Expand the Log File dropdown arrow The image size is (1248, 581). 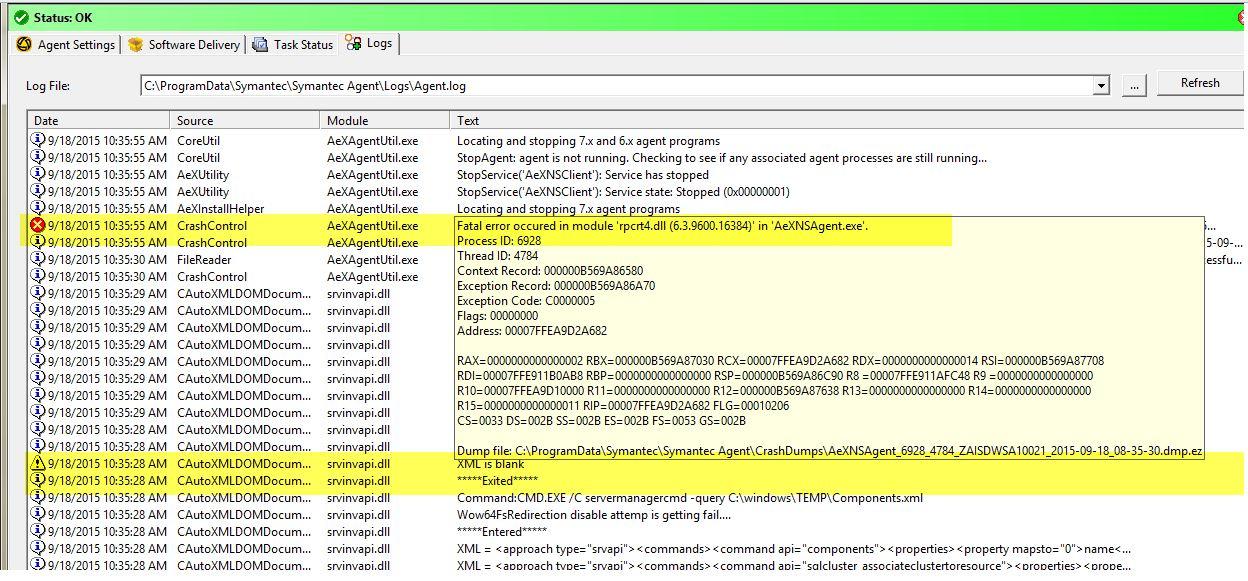(x=1101, y=86)
